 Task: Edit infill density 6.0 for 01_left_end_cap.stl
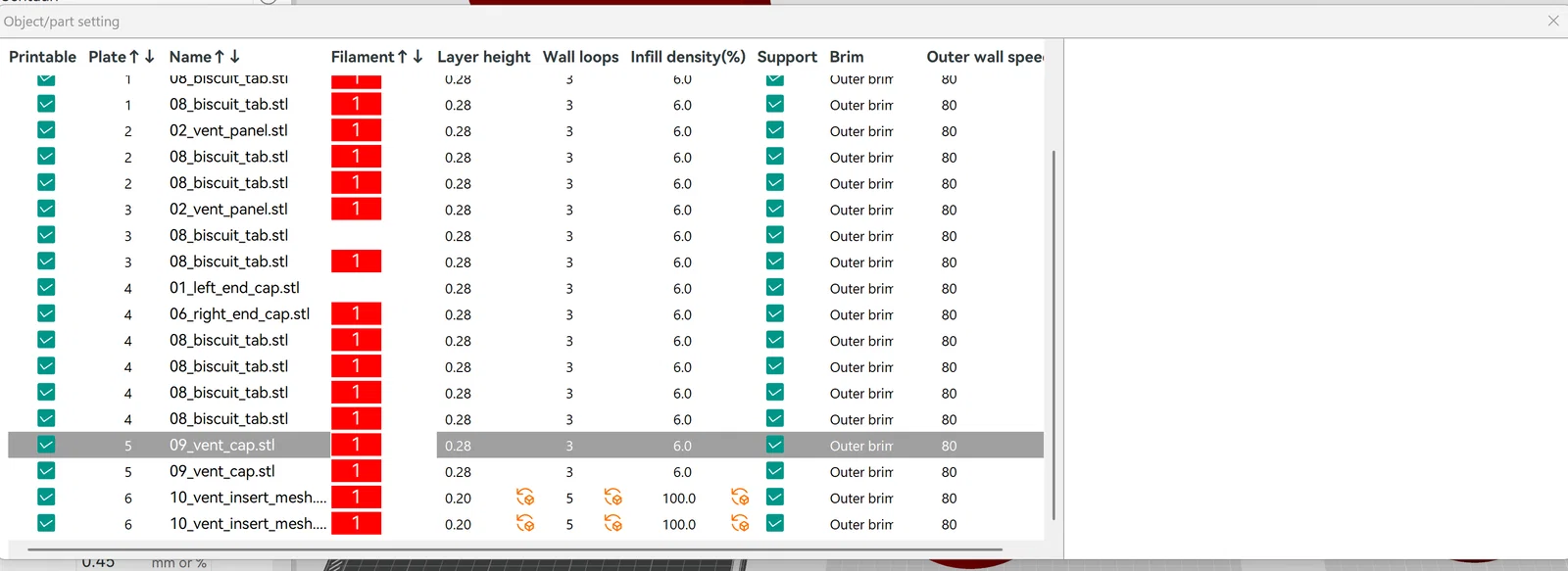coord(682,288)
